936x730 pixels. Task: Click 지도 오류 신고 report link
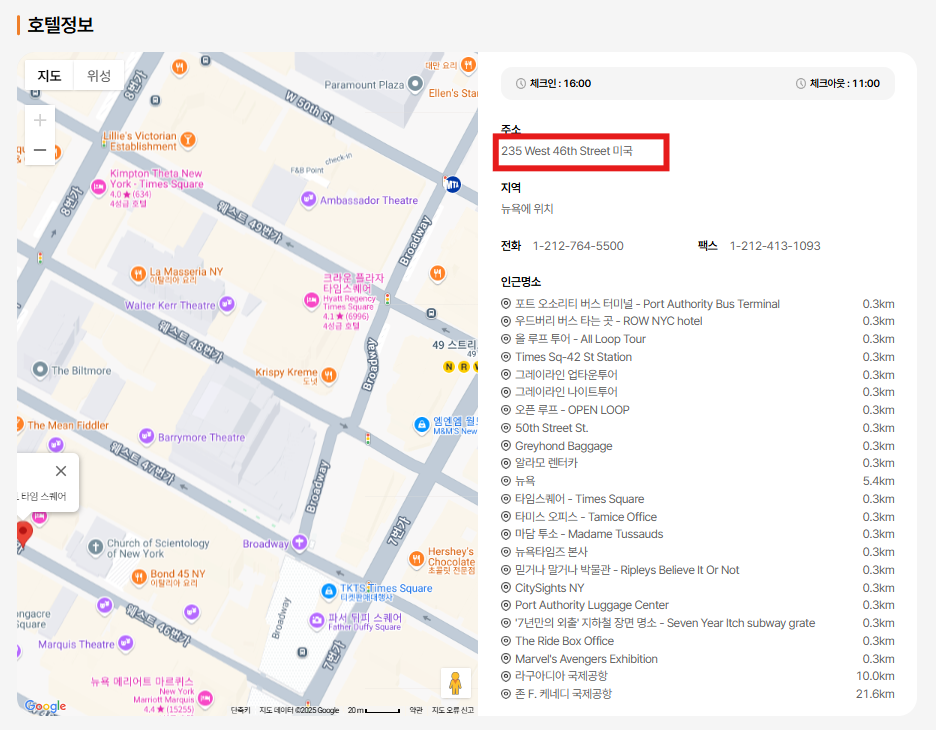pyautogui.click(x=452, y=710)
